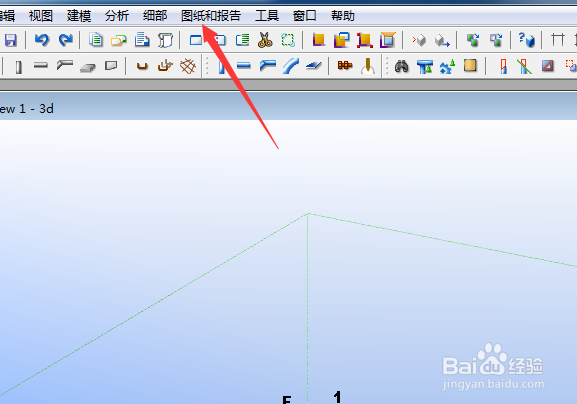Screen dimensions: 577x404
Task: Select the polygon cut red triangle tool
Action: (x=548, y=66)
